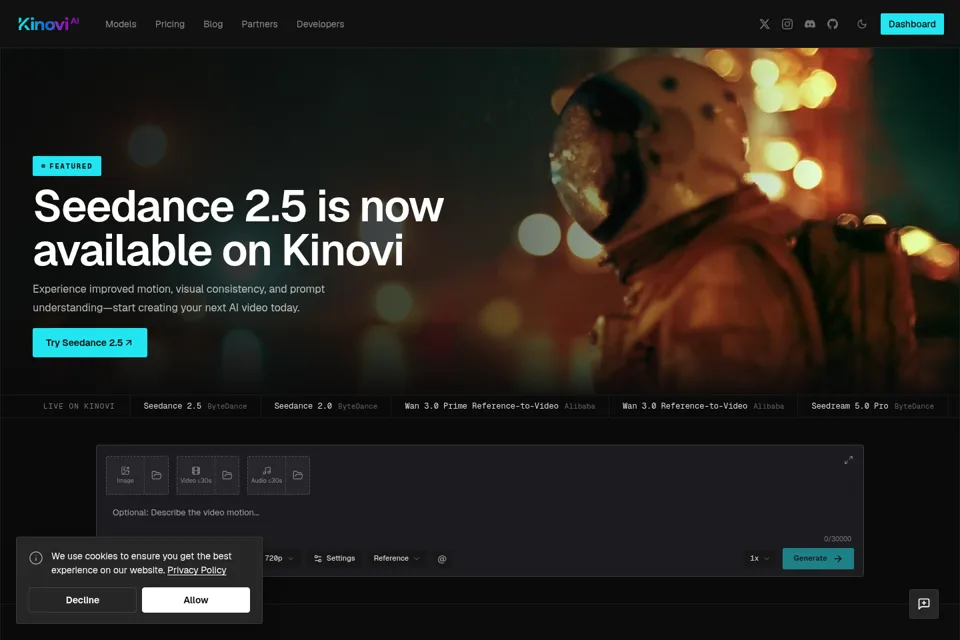Select Seedance 2.5 in the Live on Kinovi bar
Screen dimensions: 960x640
pos(195,406)
